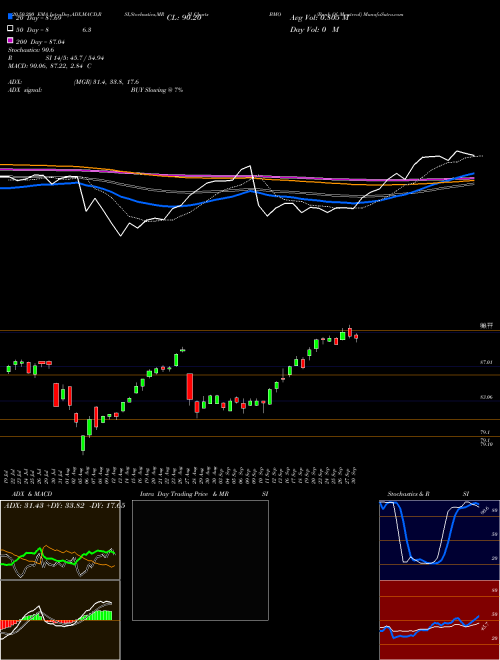Click the empty Intra Day Trading Price chart box
This screenshot has height=660, width=500.
[x=200, y=560]
